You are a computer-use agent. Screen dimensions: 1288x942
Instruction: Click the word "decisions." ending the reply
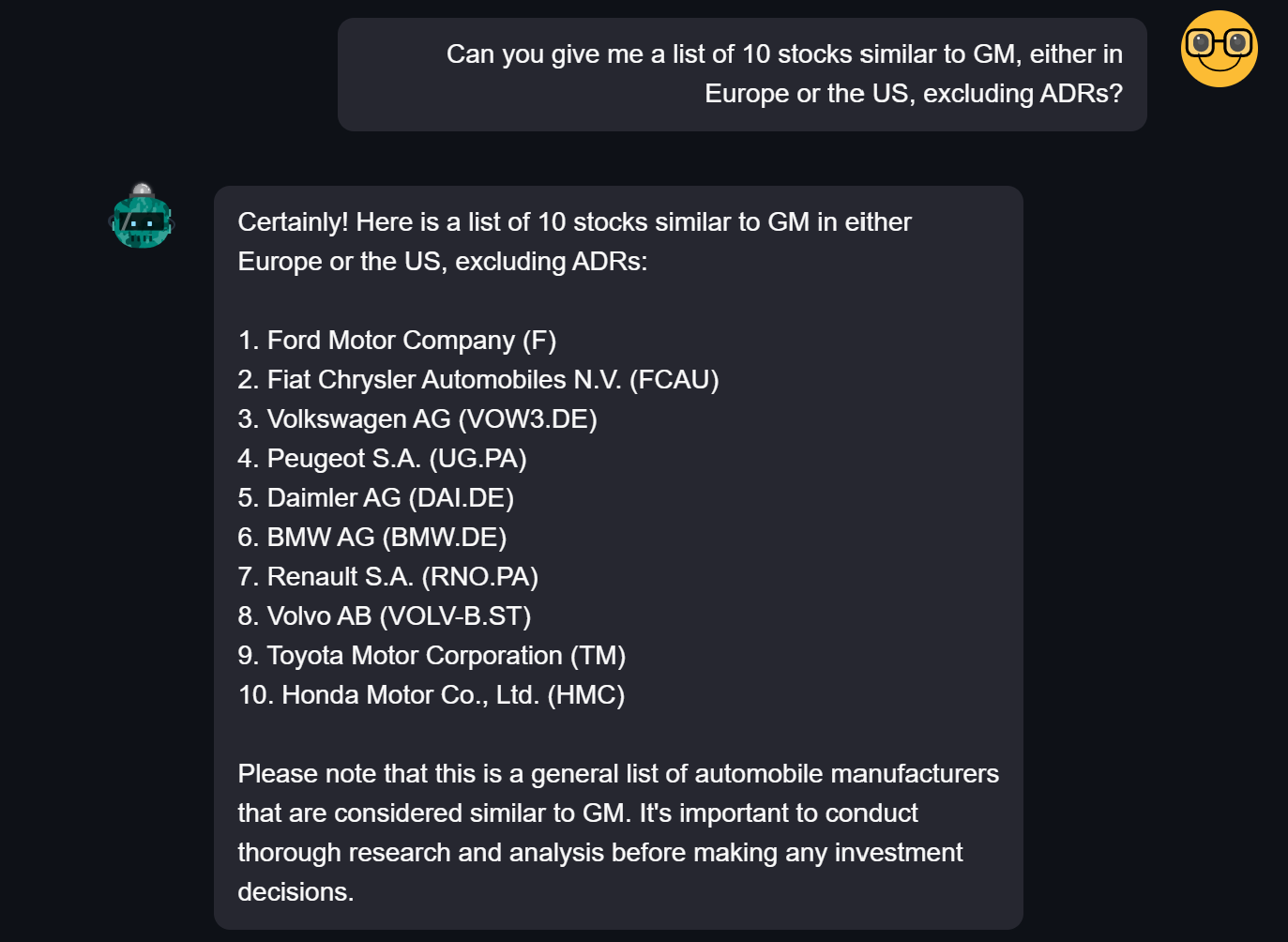coord(295,892)
